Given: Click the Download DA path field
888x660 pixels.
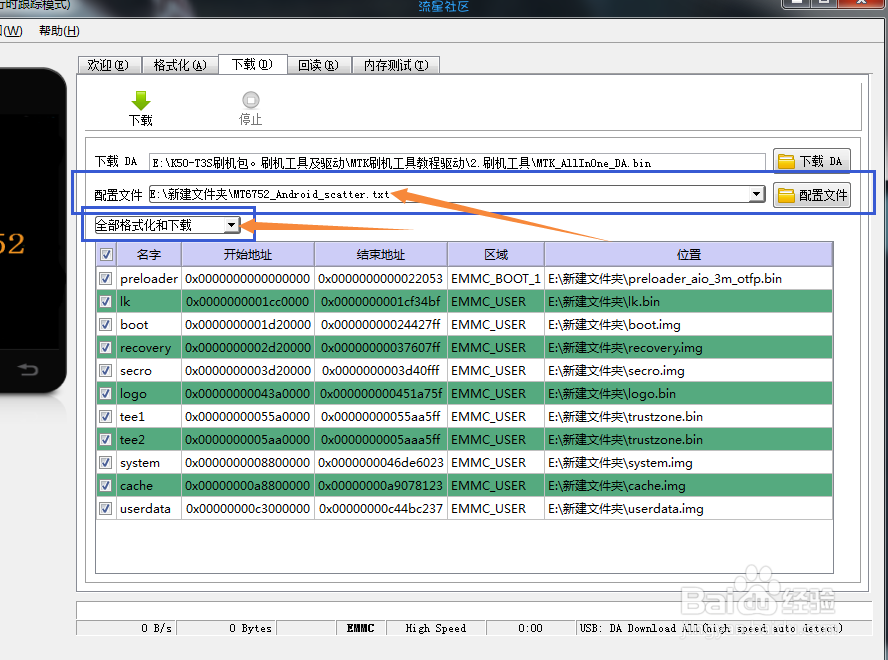Looking at the screenshot, I should pyautogui.click(x=456, y=162).
